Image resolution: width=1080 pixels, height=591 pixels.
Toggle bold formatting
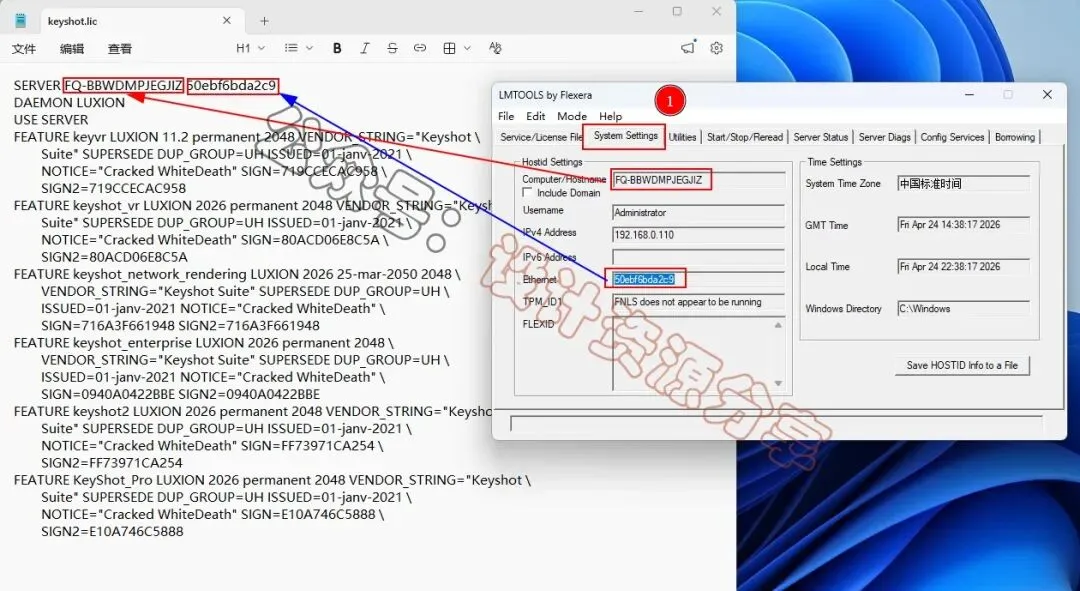(337, 48)
